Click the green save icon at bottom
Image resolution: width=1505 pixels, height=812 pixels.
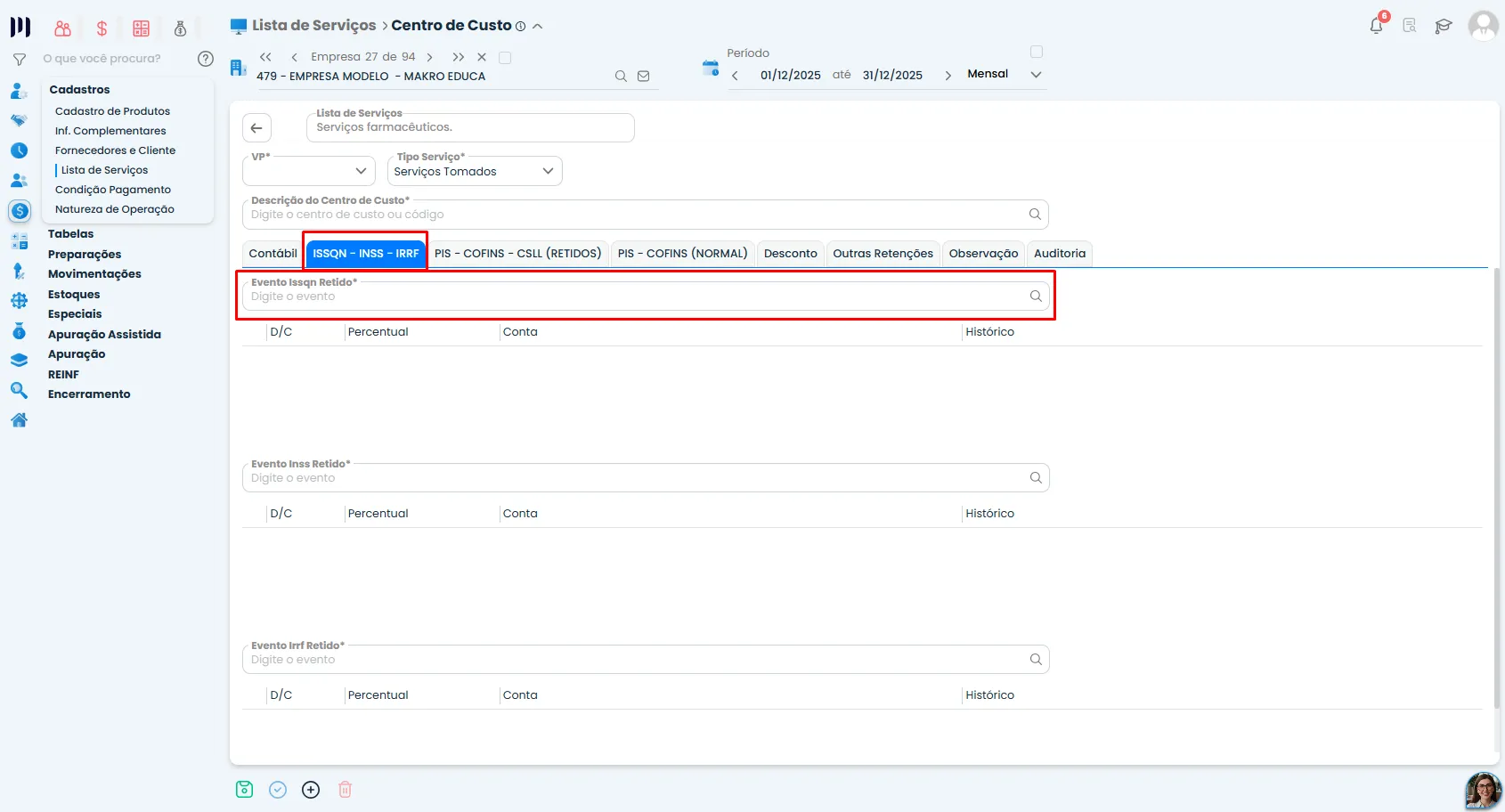pos(245,790)
